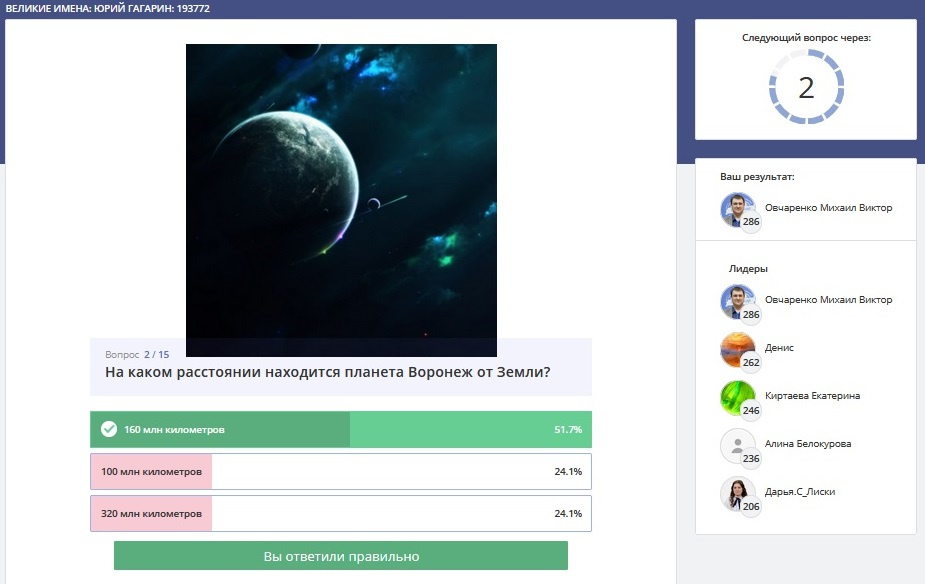This screenshot has height=584, width=925.
Task: Click the 206 score badge for Дарья.С_Лиски
Action: (751, 506)
